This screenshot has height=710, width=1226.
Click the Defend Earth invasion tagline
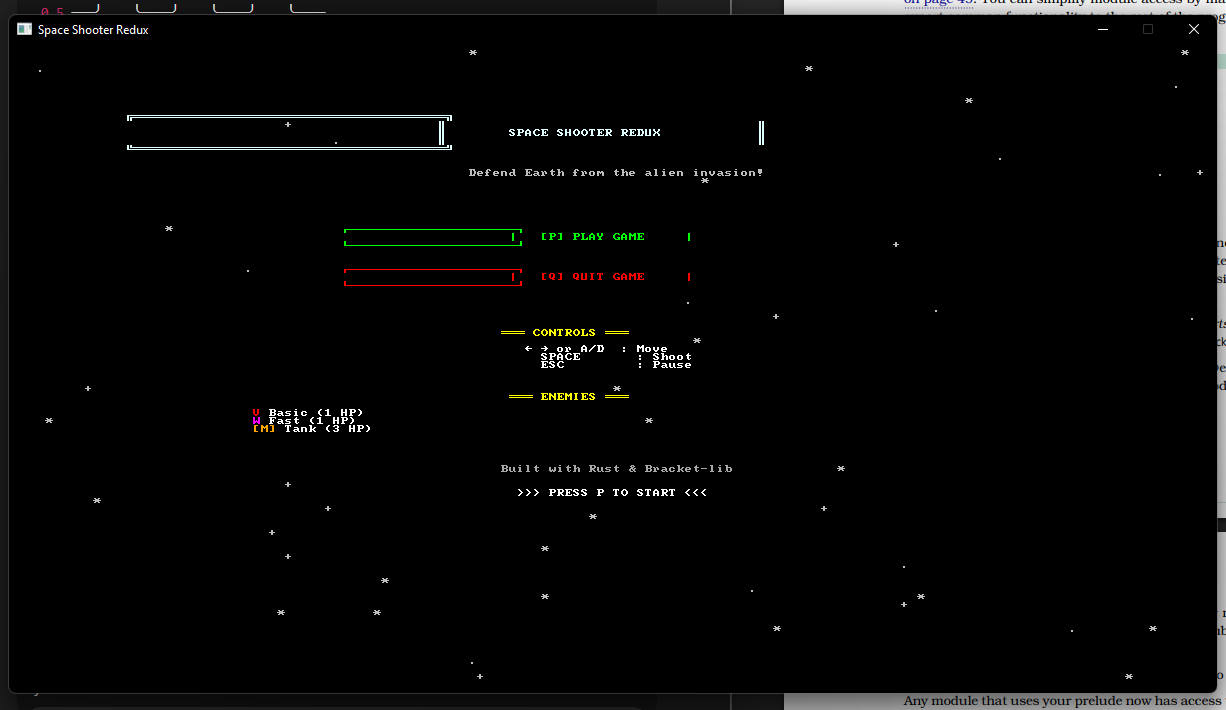(616, 172)
